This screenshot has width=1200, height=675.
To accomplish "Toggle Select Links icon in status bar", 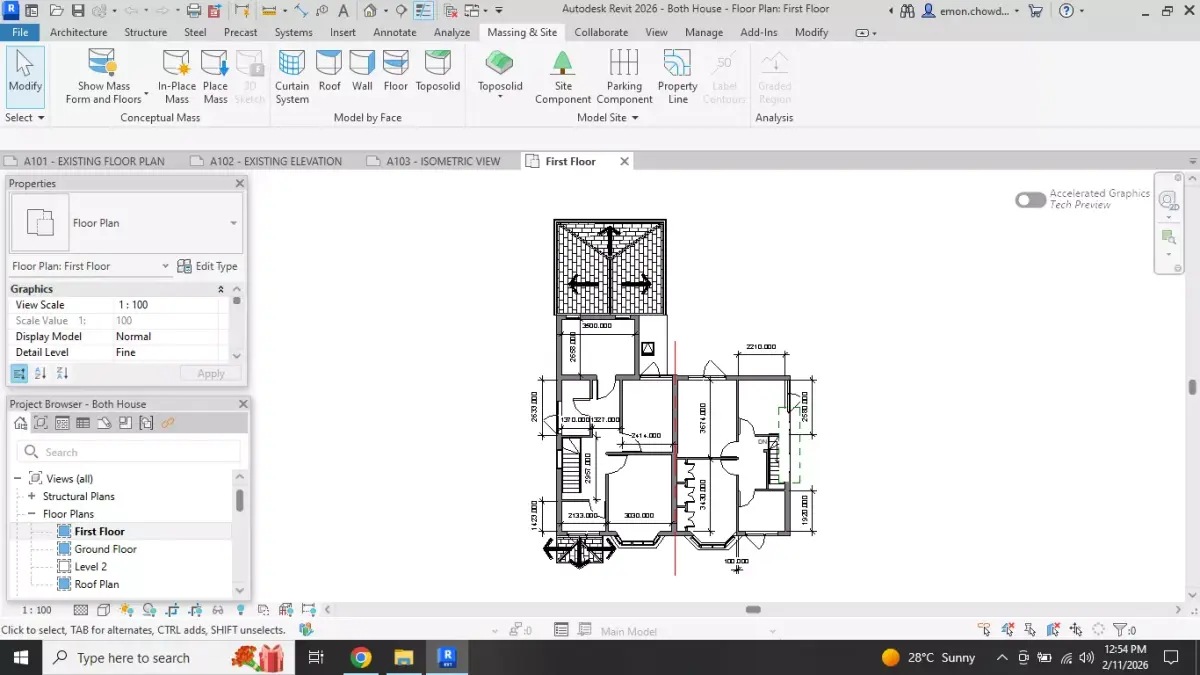I will [x=984, y=630].
